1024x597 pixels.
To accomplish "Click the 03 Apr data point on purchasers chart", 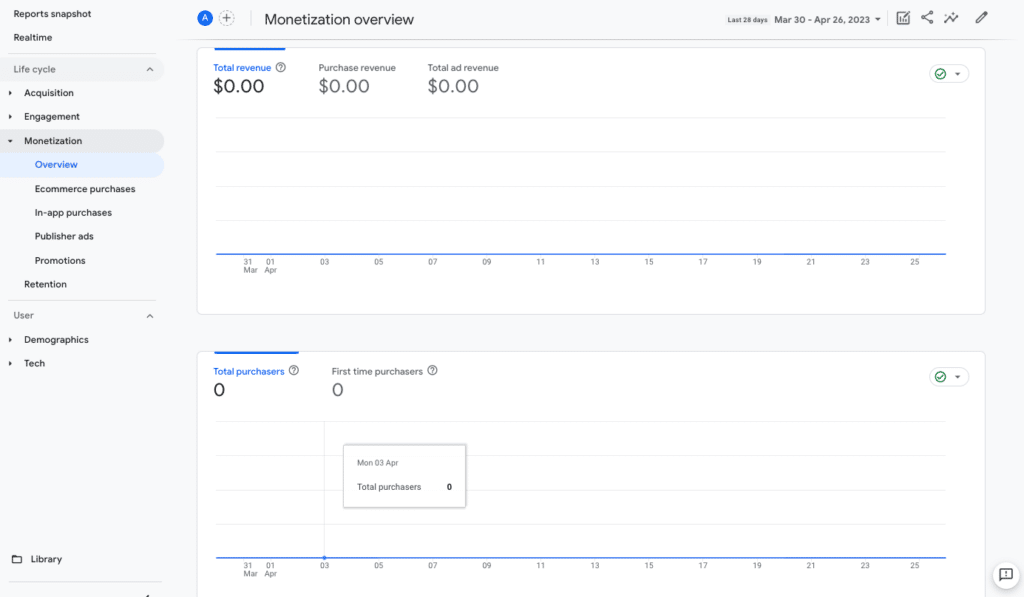I will coord(324,558).
